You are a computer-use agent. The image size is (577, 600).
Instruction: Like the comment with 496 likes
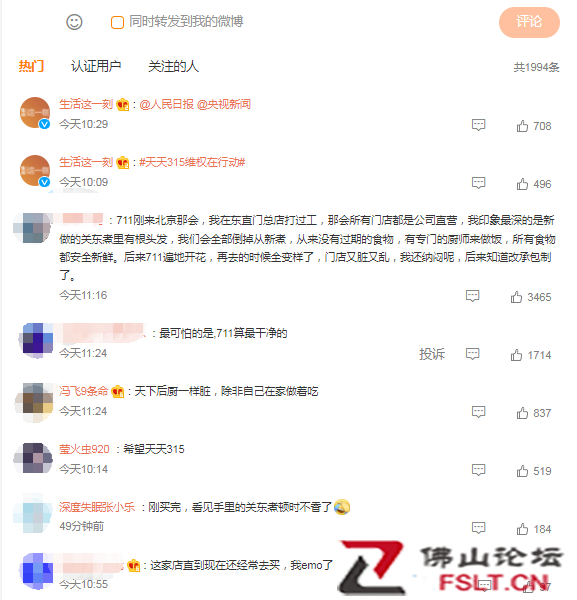point(522,184)
